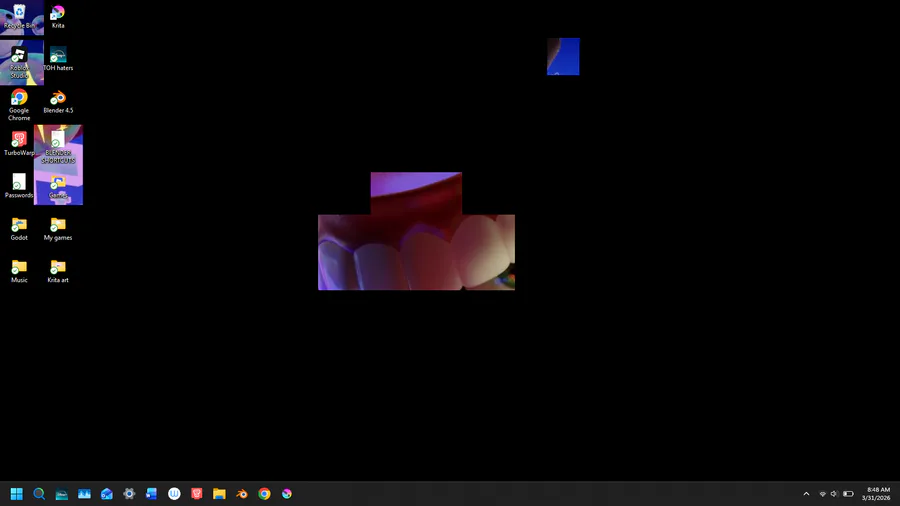Viewport: 900px width, 506px height.
Task: Select the Games folder on the desktop
Action: pyautogui.click(x=58, y=186)
